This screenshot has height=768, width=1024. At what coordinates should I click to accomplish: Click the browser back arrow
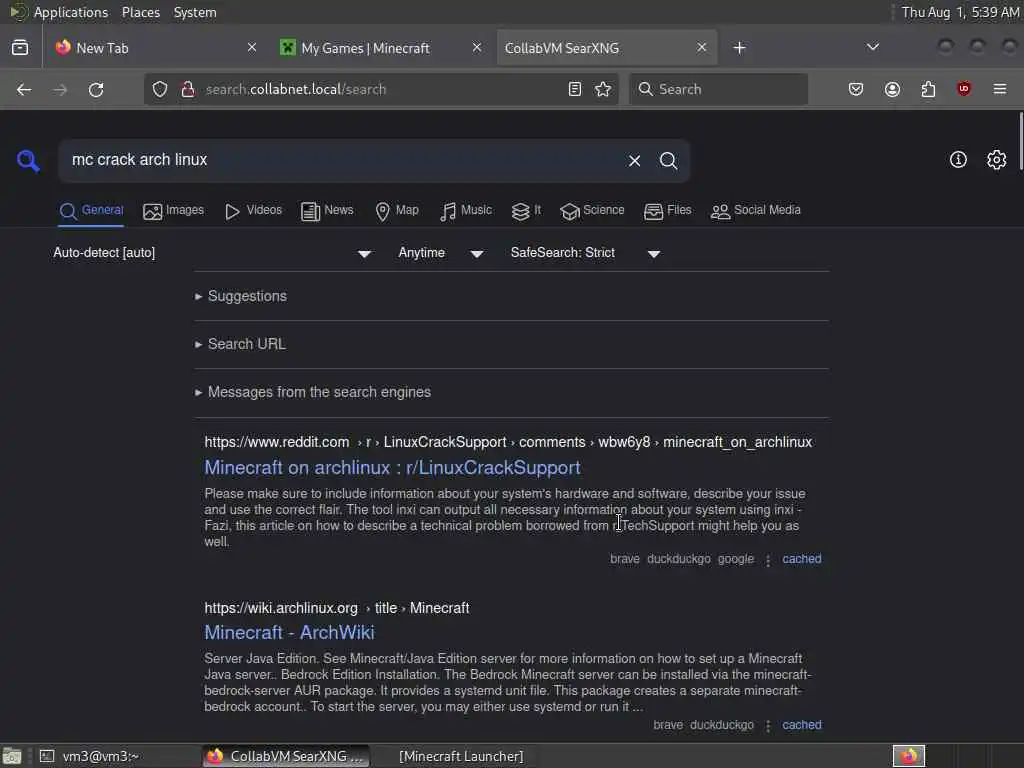click(x=24, y=89)
